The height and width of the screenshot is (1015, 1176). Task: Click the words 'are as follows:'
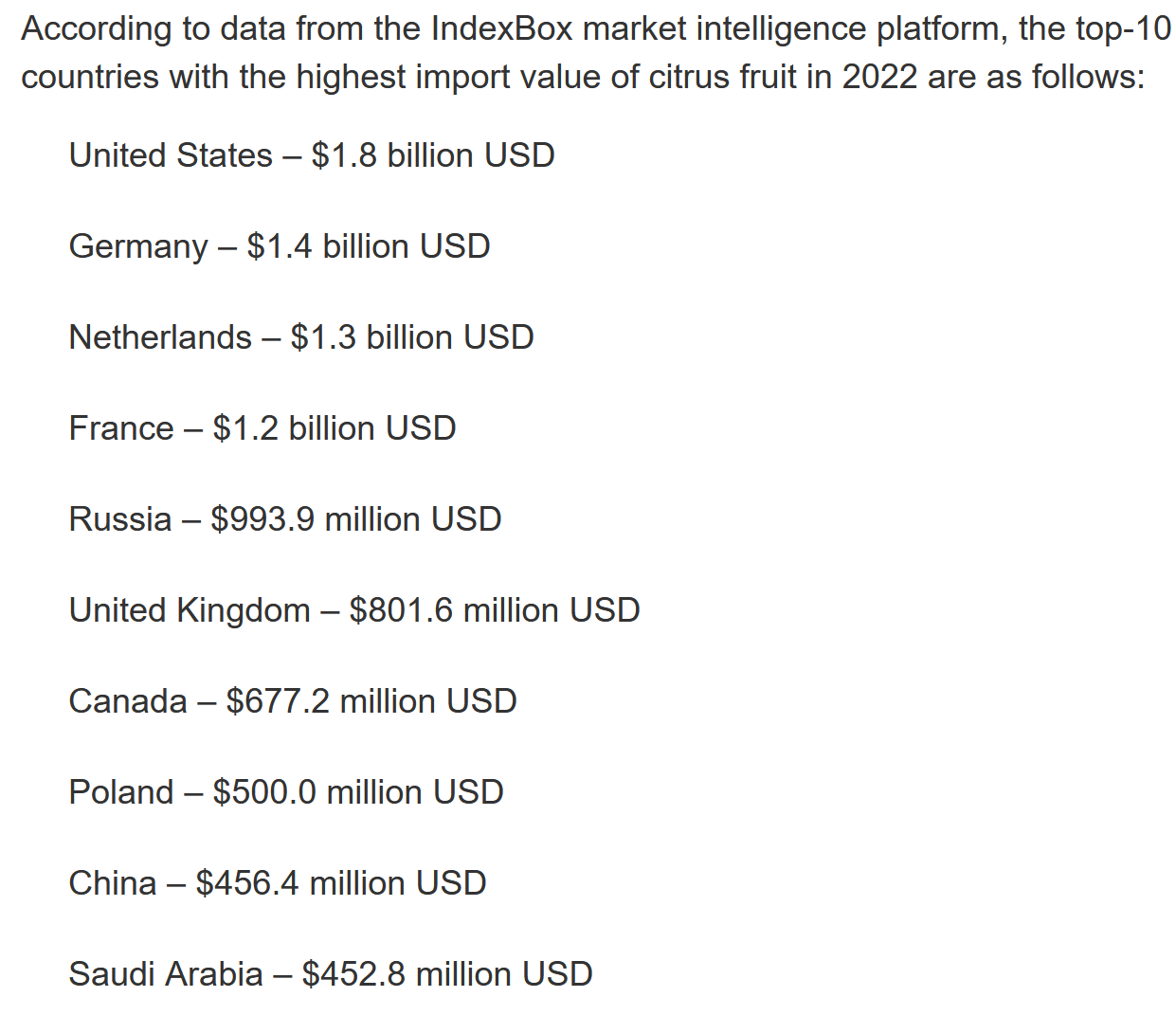point(1037,77)
